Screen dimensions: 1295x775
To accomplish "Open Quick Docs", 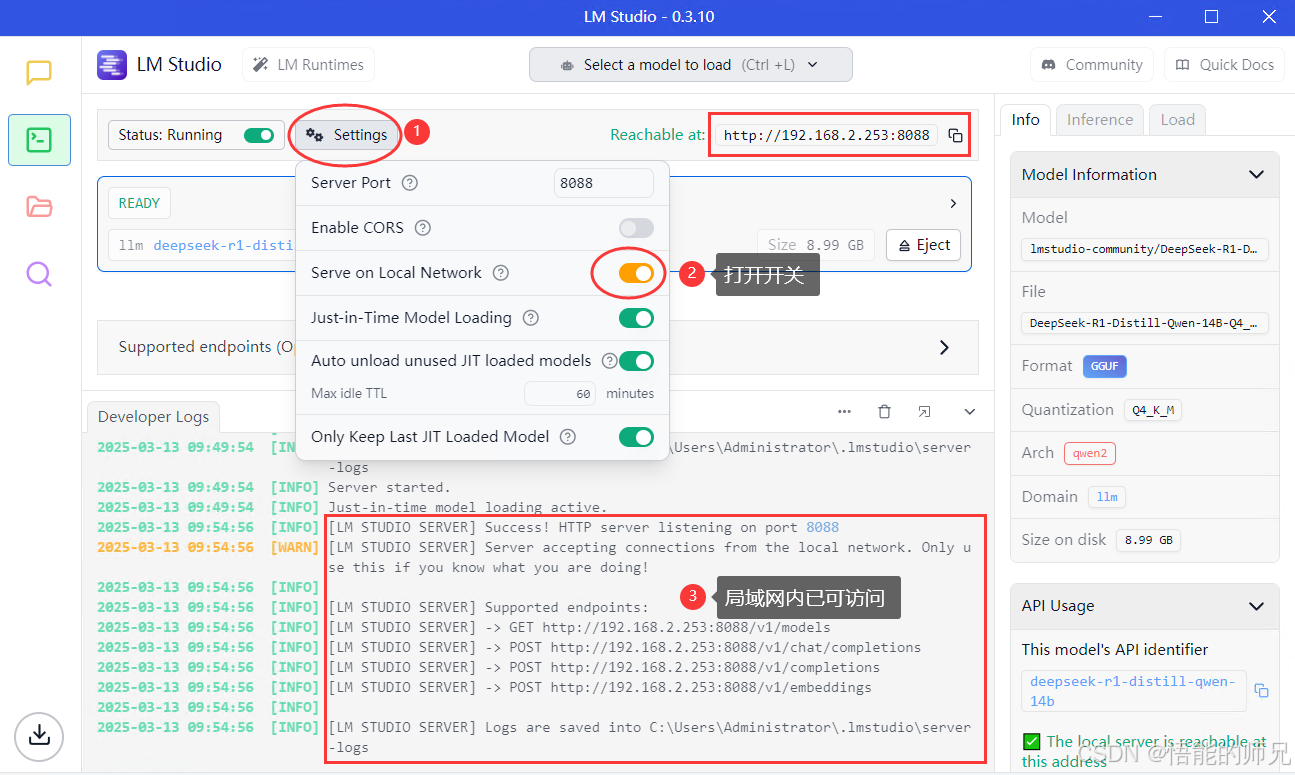I will click(x=1224, y=65).
